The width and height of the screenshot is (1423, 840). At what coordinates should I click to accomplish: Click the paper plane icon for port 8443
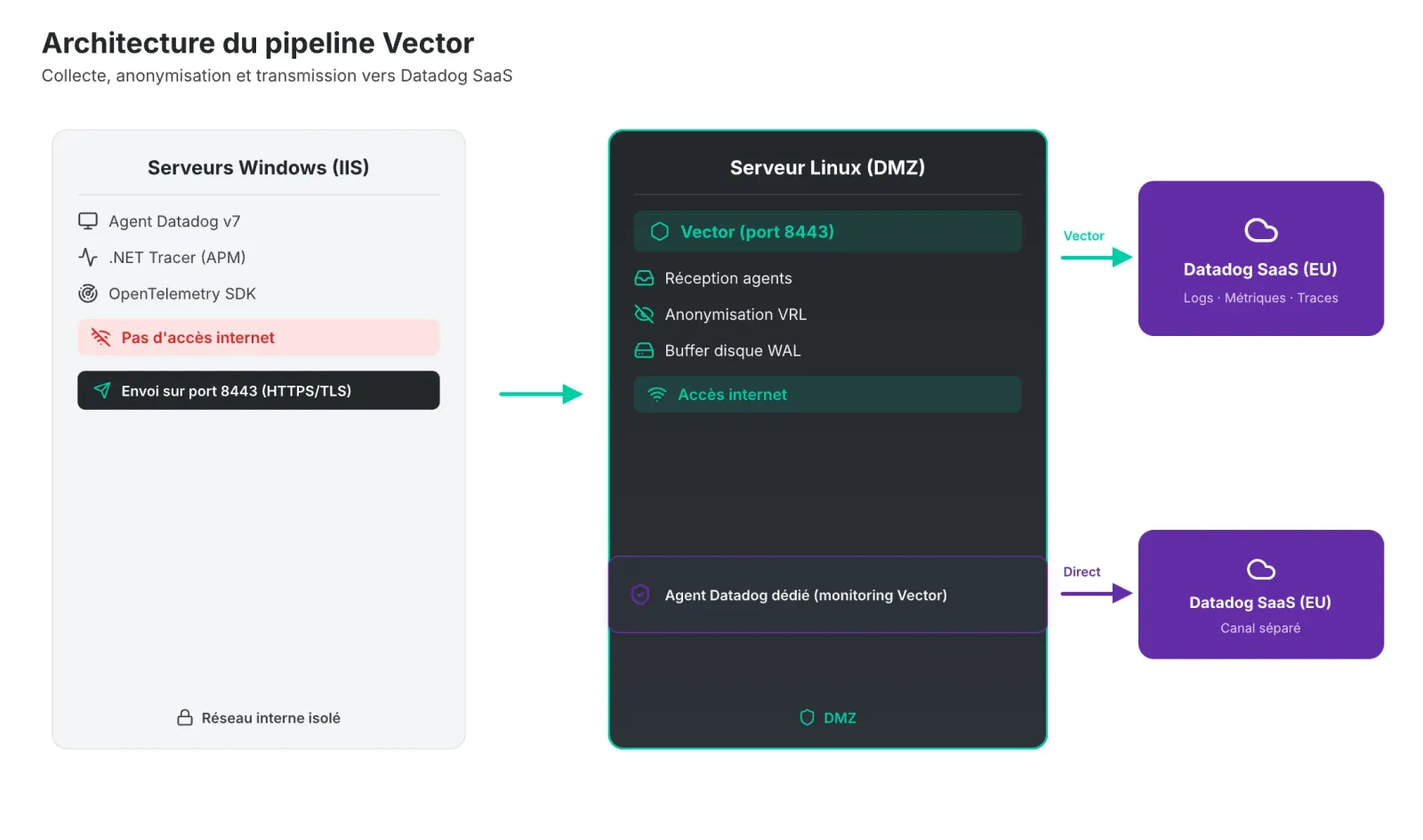(101, 390)
